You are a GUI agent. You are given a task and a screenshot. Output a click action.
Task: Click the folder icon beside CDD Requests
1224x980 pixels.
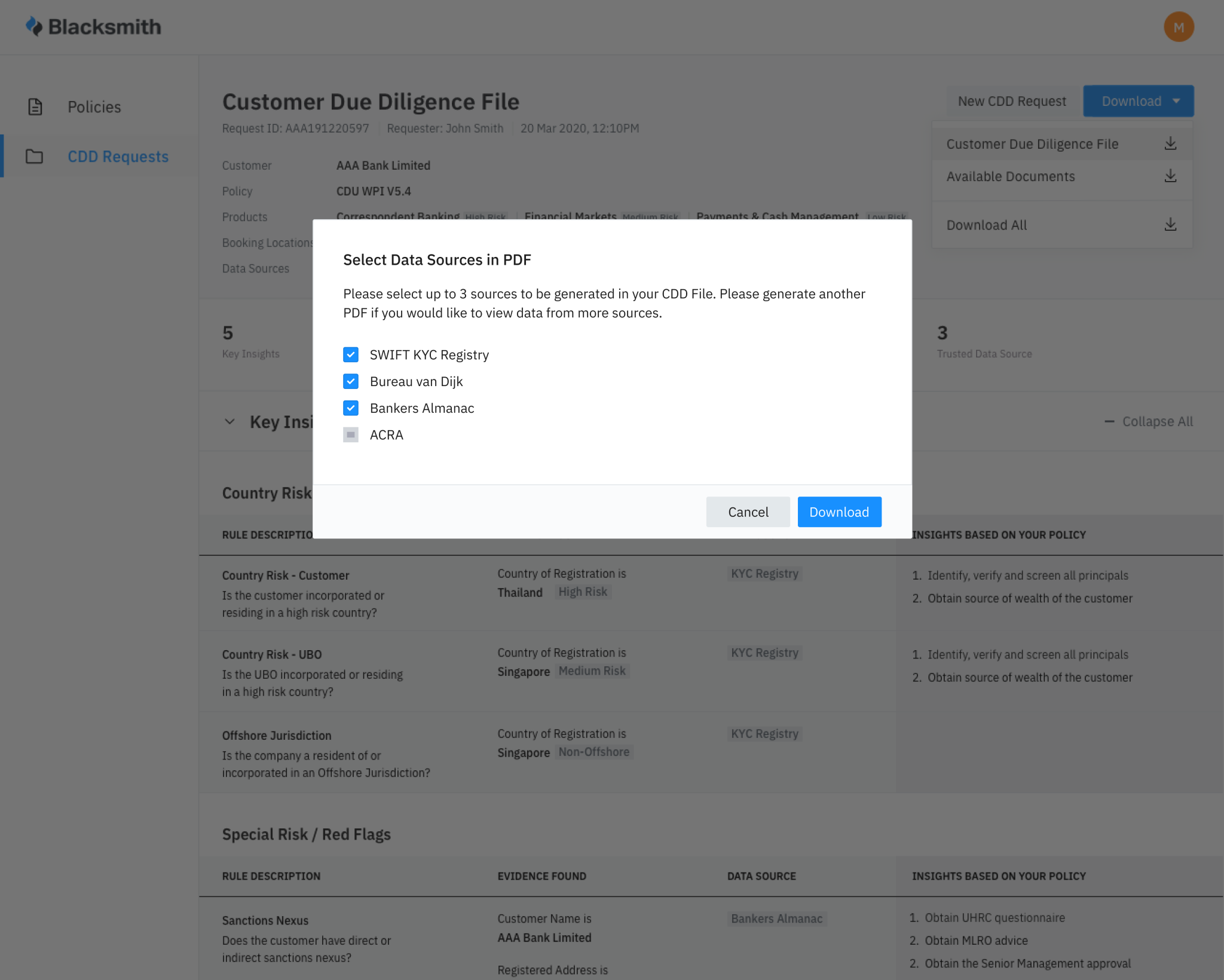(34, 157)
